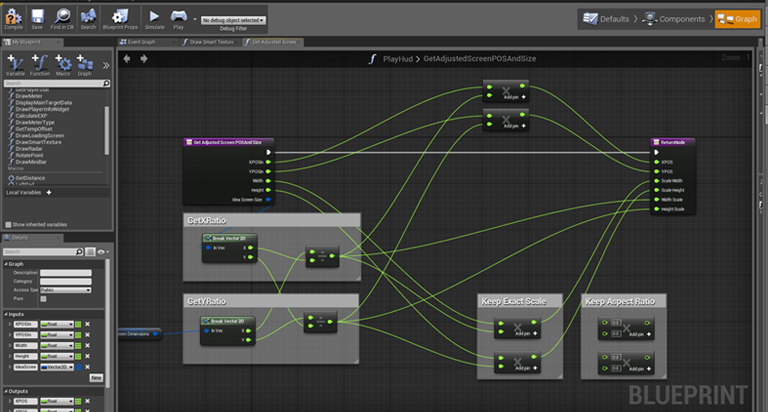The height and width of the screenshot is (412, 768).
Task: Open the Access Specifier dropdown
Action: point(66,290)
